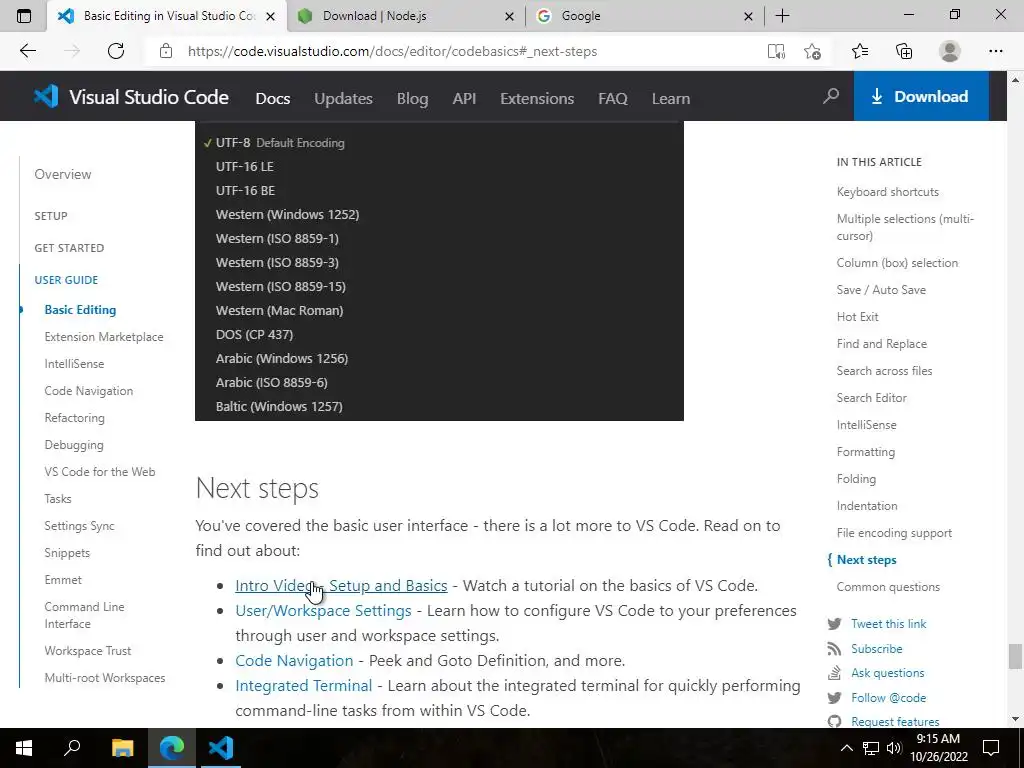
Task: Open the Extensions navigation item
Action: (x=537, y=98)
